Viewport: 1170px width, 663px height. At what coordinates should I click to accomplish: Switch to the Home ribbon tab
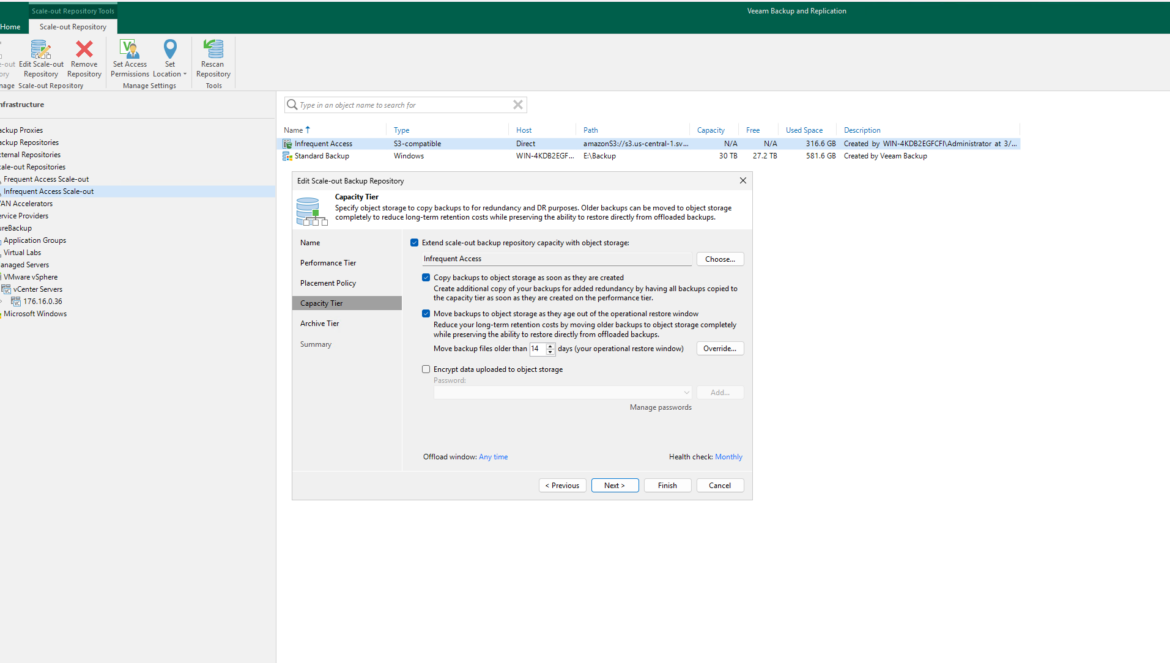click(10, 27)
